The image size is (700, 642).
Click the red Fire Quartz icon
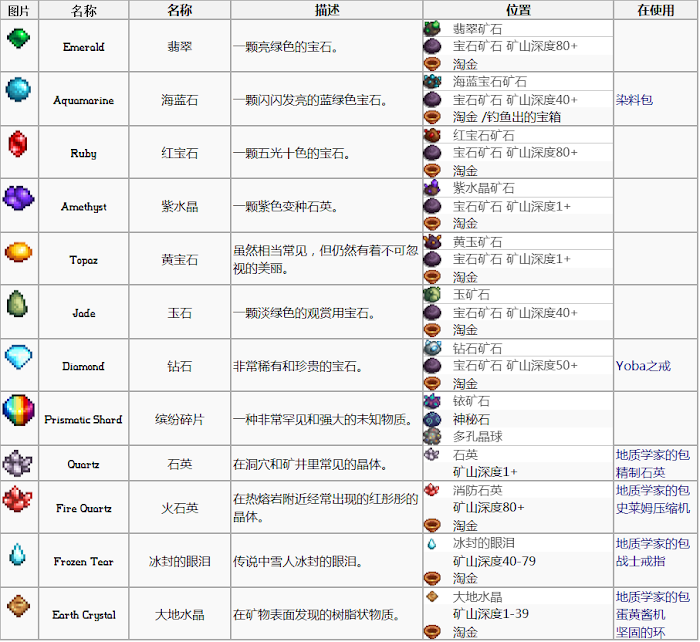pyautogui.click(x=17, y=499)
